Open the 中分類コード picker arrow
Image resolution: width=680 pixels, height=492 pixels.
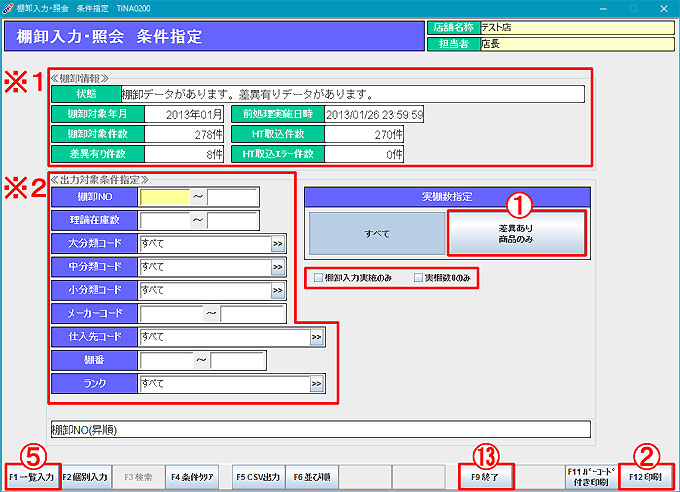(x=278, y=267)
